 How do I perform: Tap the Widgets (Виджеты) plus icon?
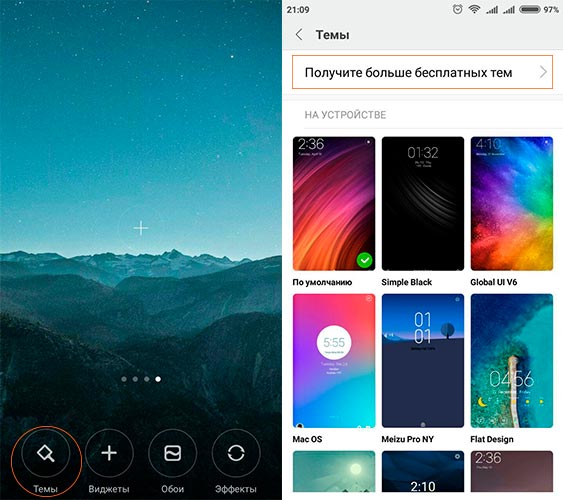(109, 453)
